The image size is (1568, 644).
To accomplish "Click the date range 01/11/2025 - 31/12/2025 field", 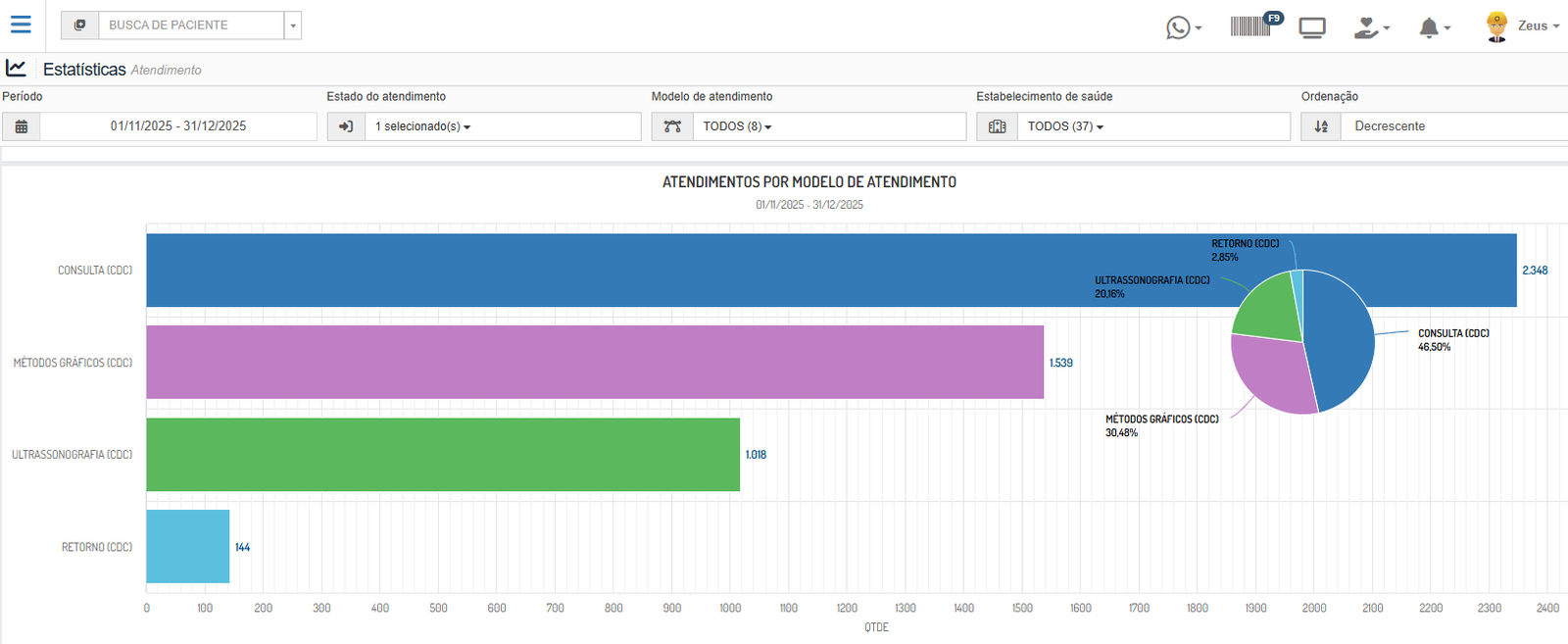I will 178,126.
